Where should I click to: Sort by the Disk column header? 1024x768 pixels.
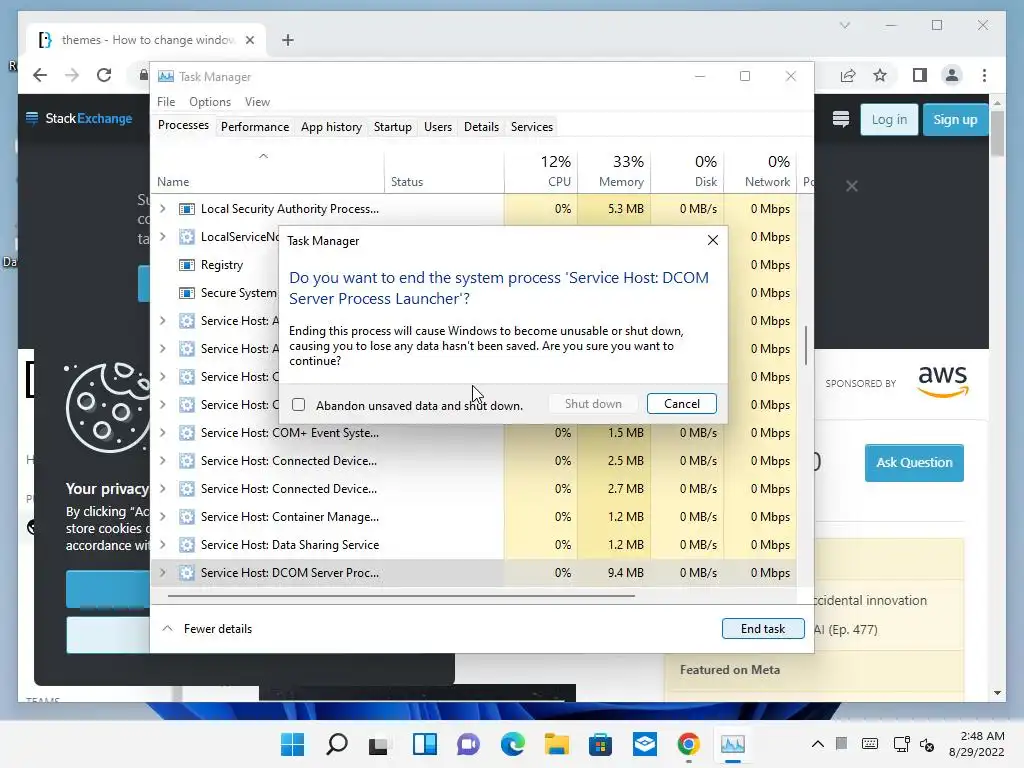pos(687,171)
